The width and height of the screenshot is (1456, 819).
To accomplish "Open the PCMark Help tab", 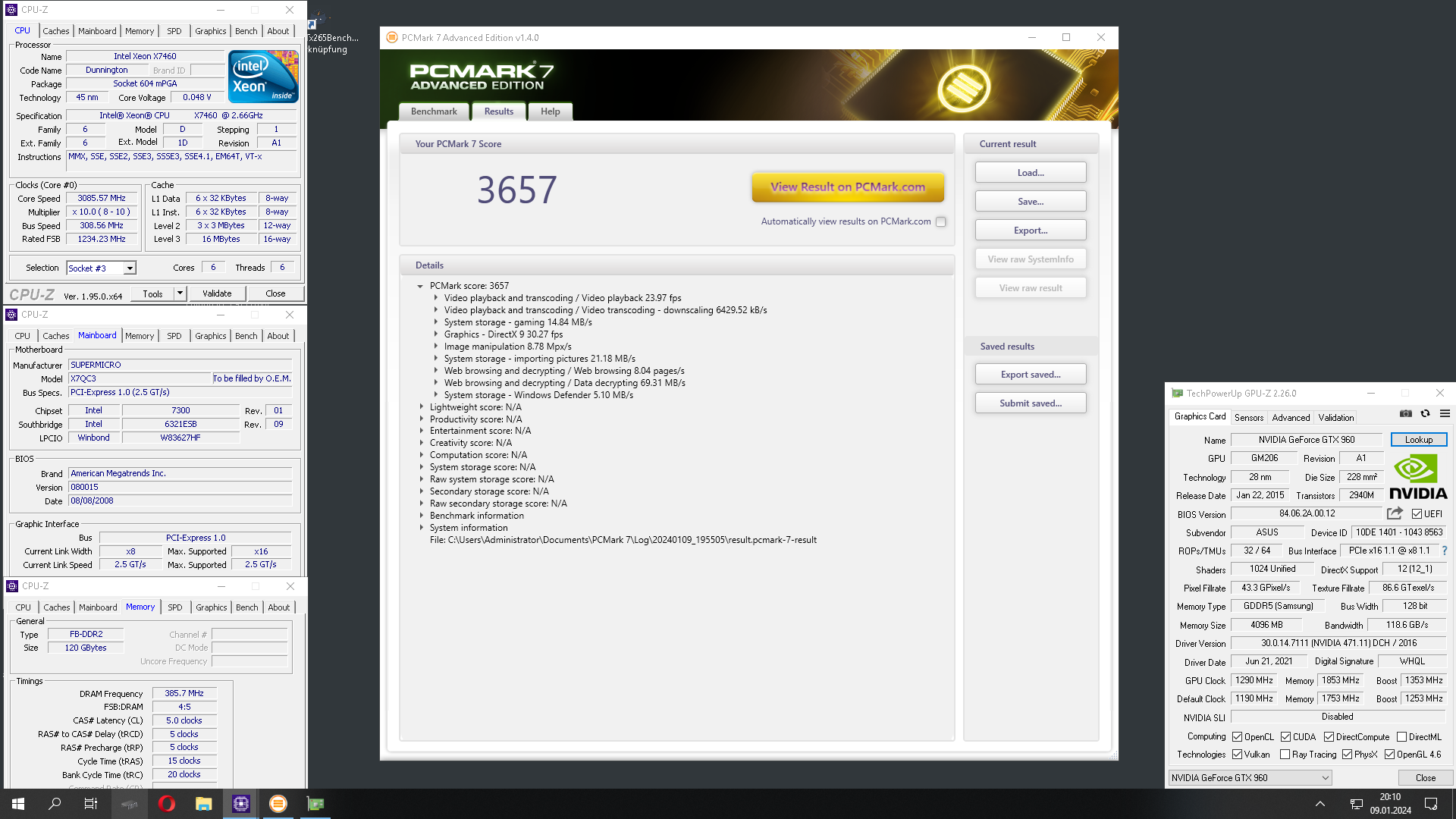I will coord(551,111).
